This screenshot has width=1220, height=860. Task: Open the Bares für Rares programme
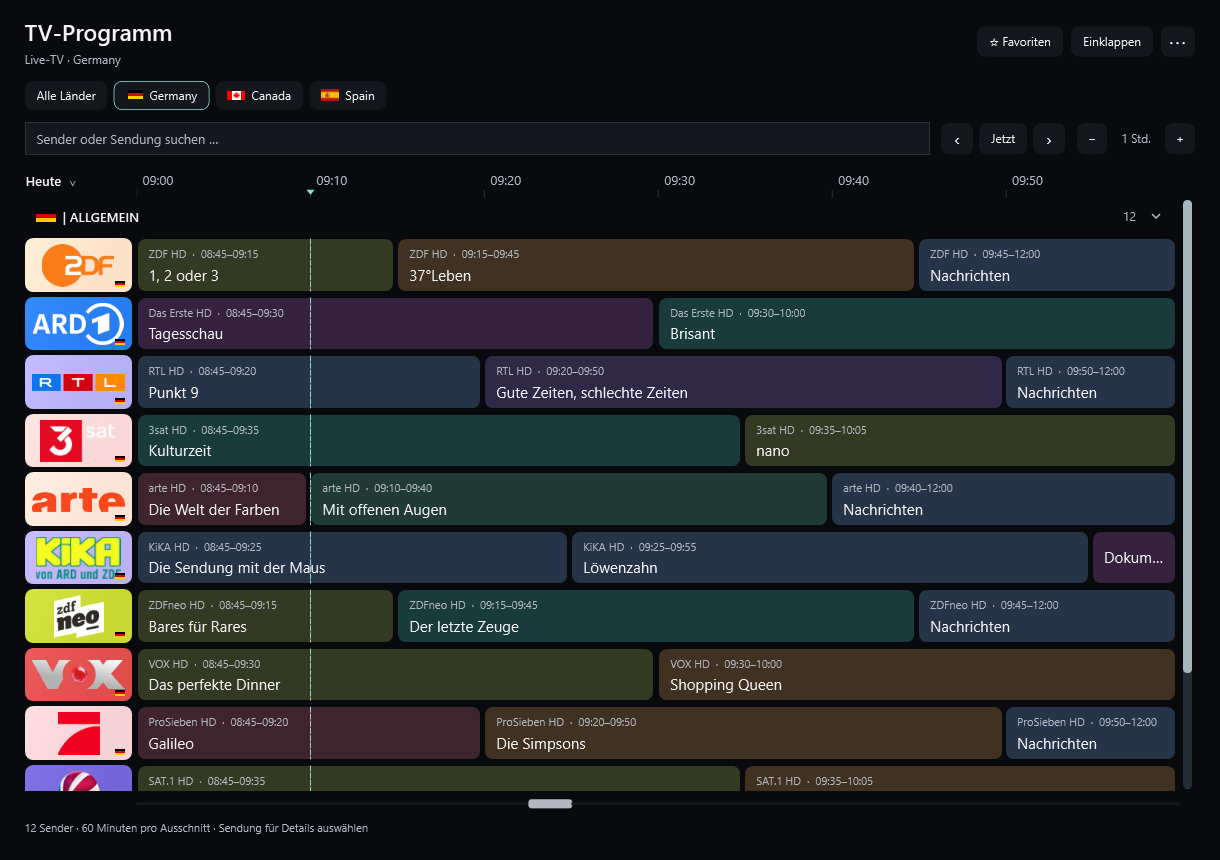tap(265, 616)
